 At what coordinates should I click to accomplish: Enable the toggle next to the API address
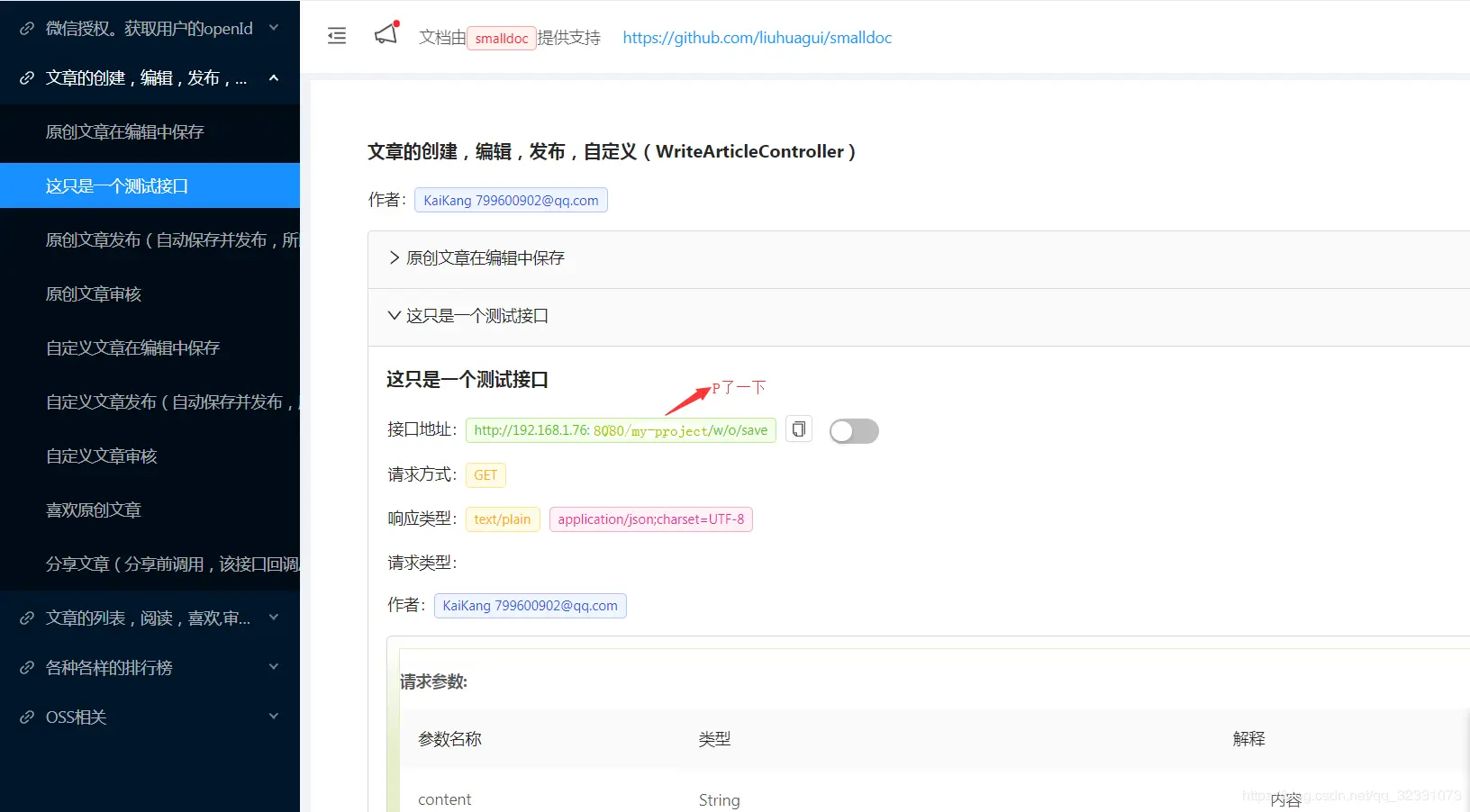pyautogui.click(x=853, y=431)
